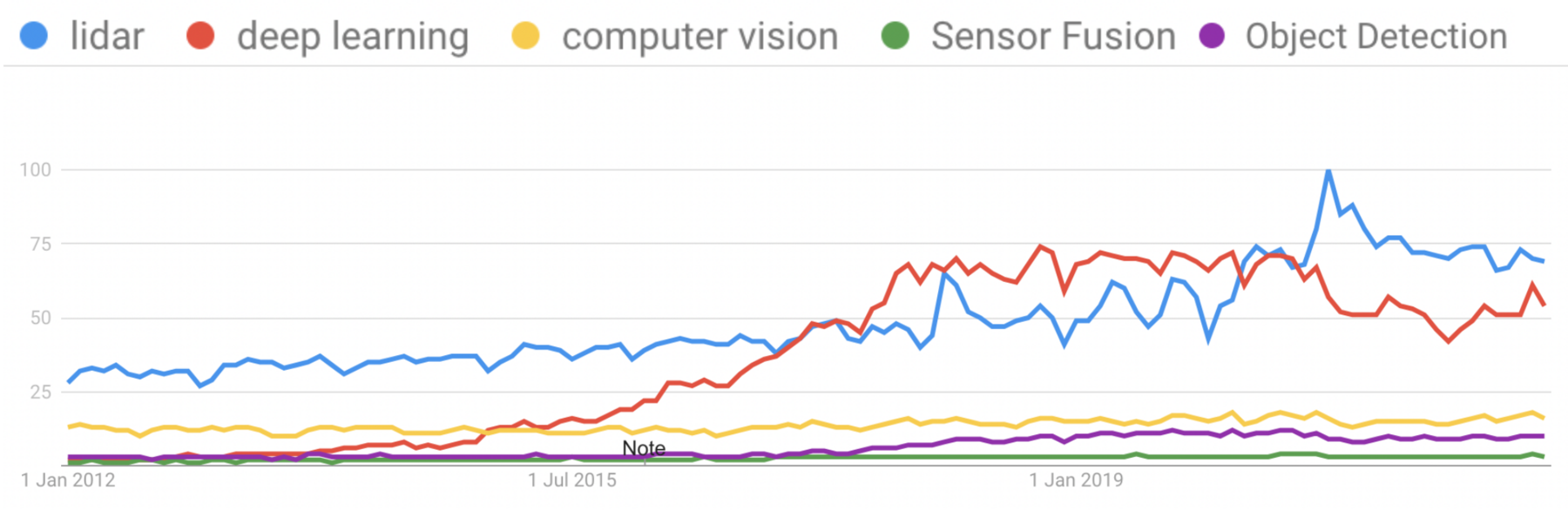This screenshot has height=510, width=1568.
Task: Click the 50 value on the y-axis
Action: (x=40, y=319)
